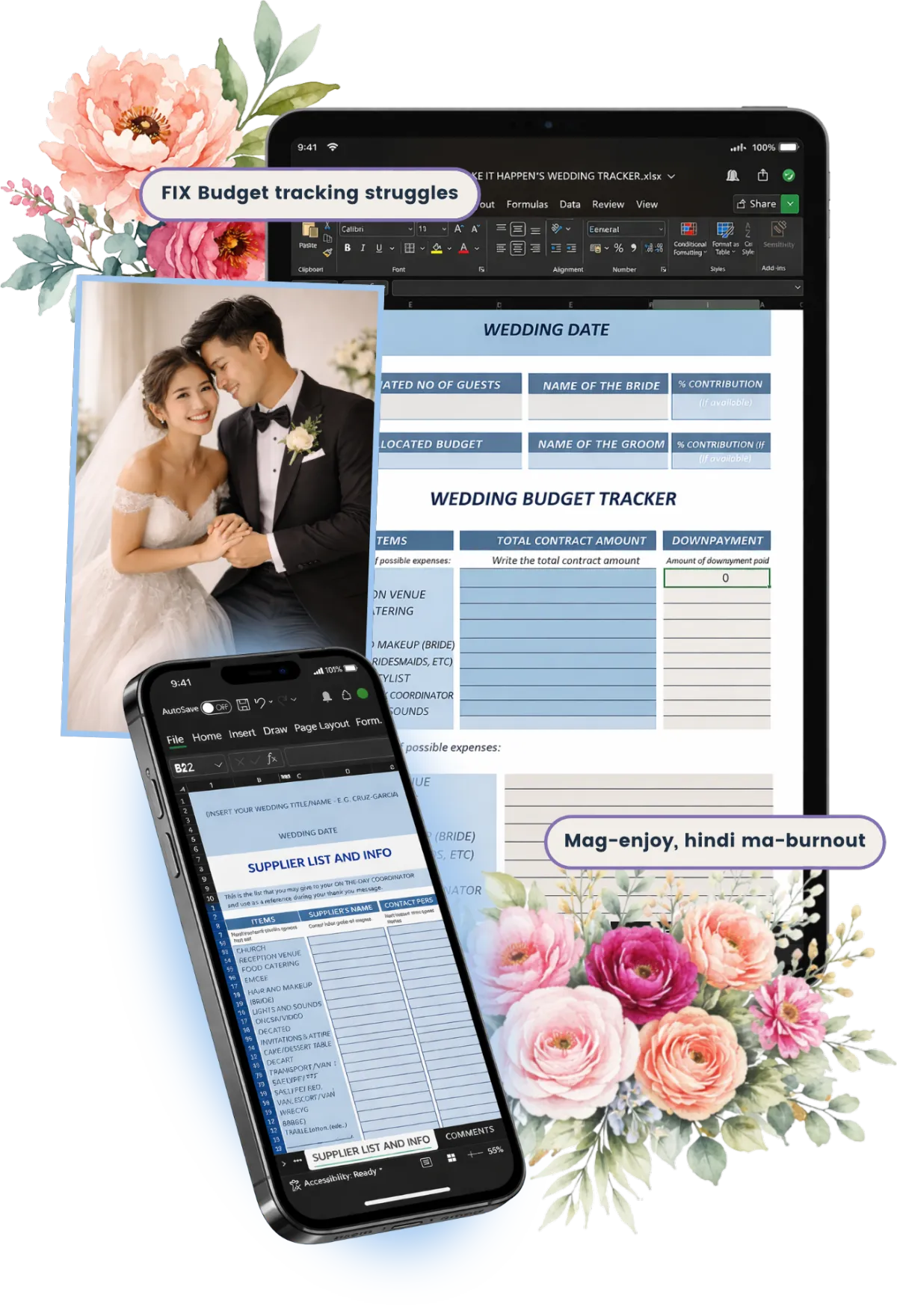This screenshot has width=897, height=1316.
Task: Click the Percent Style icon on tablet
Action: click(x=618, y=248)
